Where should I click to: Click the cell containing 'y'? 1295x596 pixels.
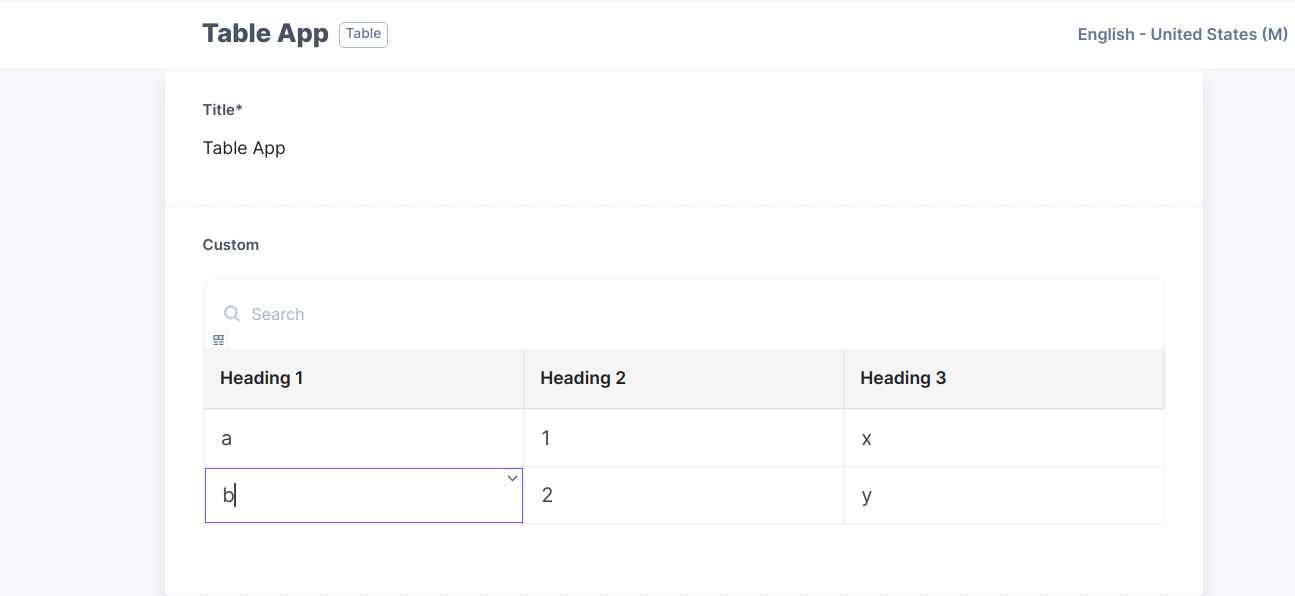tap(1004, 495)
